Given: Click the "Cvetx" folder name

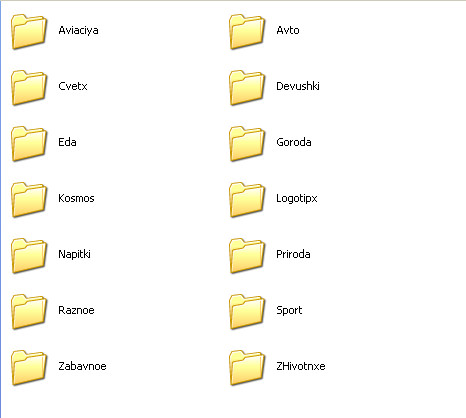Looking at the screenshot, I should pyautogui.click(x=73, y=86).
